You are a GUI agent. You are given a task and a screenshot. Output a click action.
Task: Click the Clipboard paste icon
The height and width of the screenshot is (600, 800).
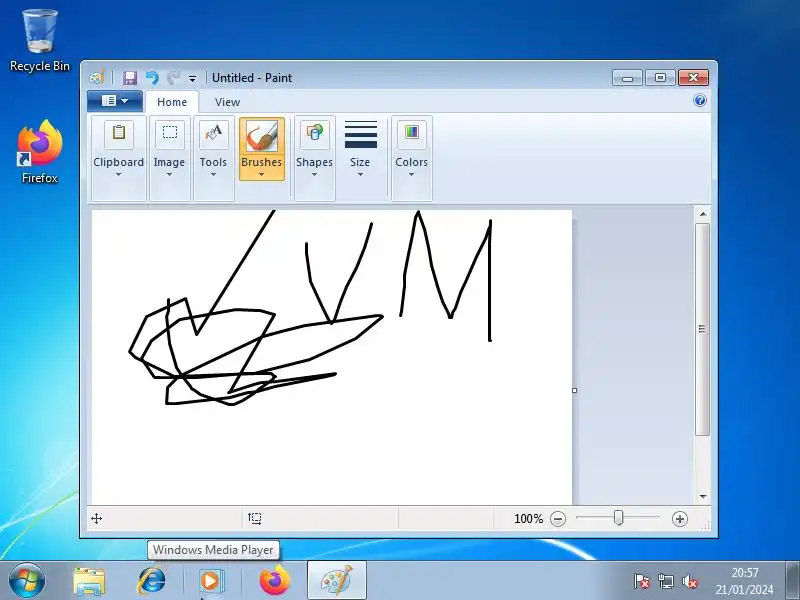tap(119, 133)
